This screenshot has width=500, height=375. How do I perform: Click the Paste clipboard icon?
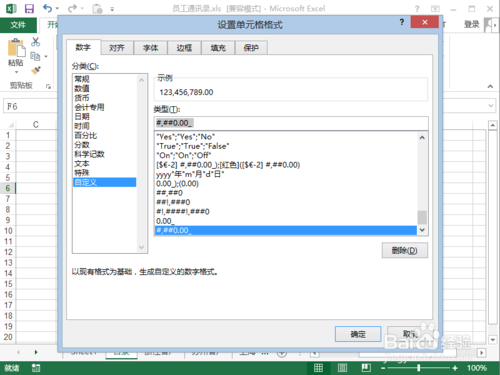[16, 47]
